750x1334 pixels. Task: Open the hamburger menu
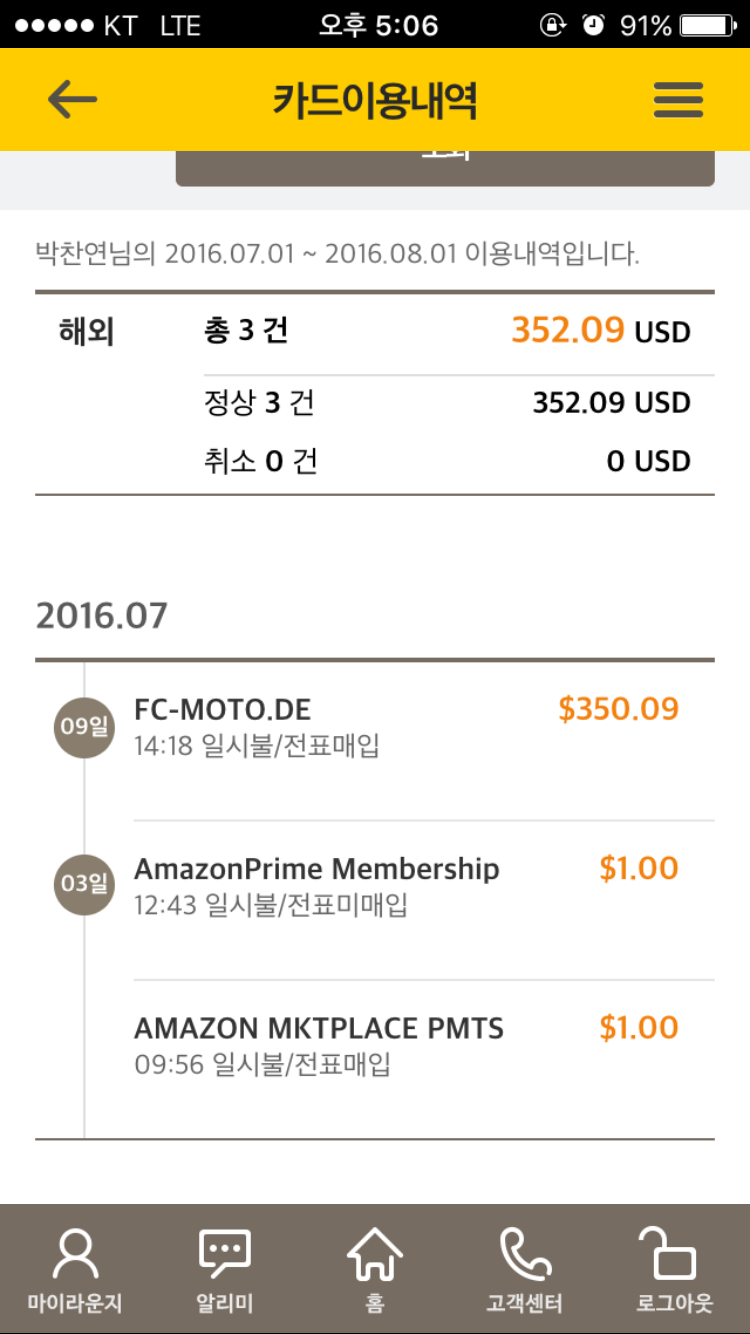point(678,100)
